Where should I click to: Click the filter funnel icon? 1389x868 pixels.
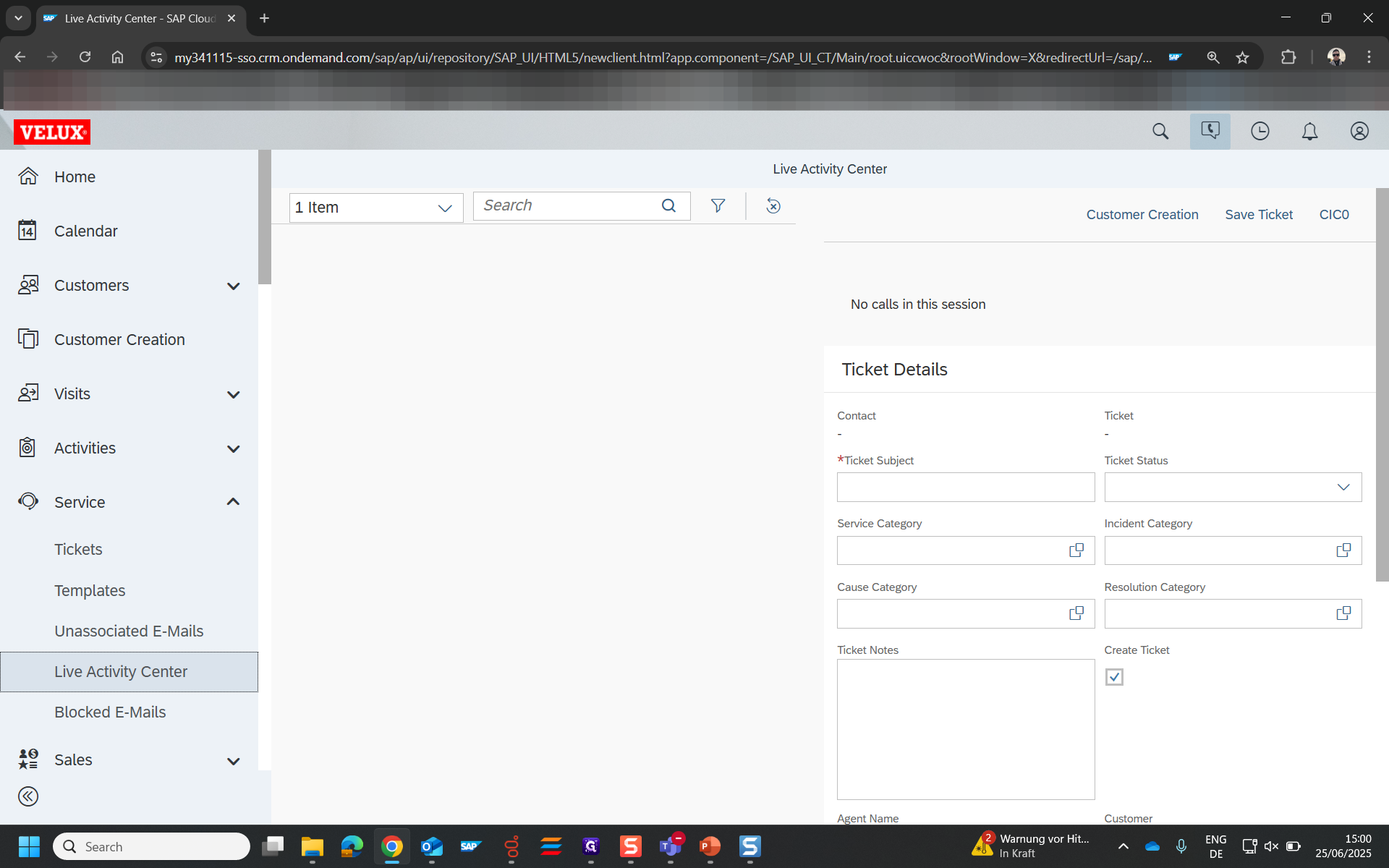718,206
